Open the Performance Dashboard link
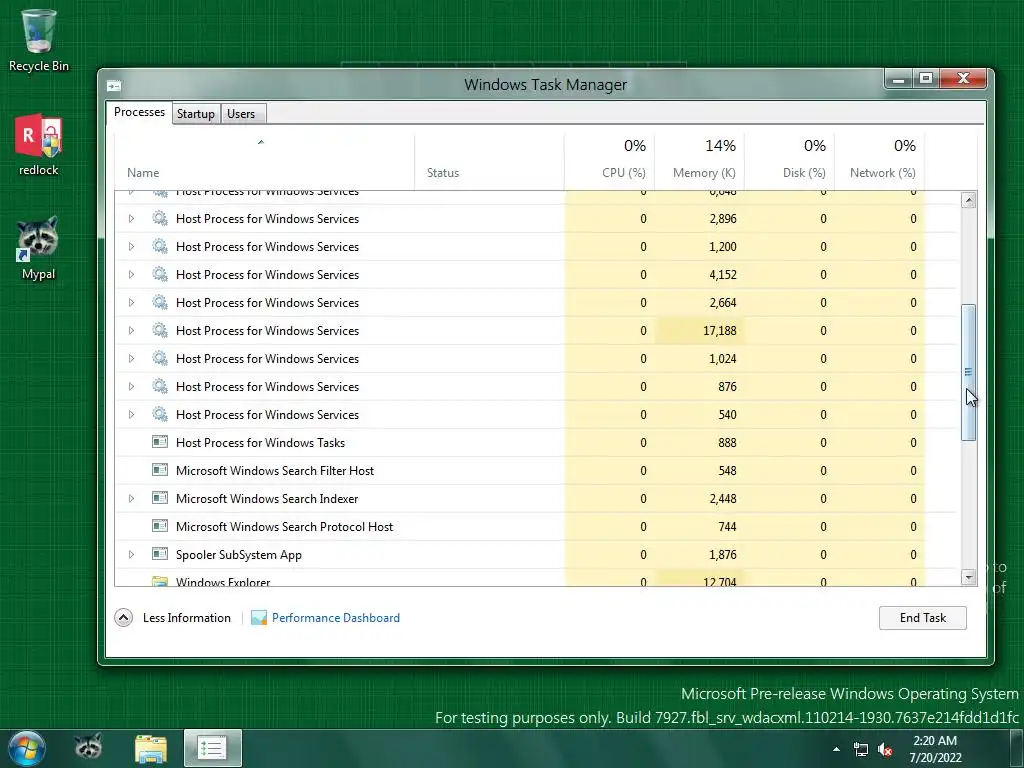The image size is (1024, 768). pos(336,618)
